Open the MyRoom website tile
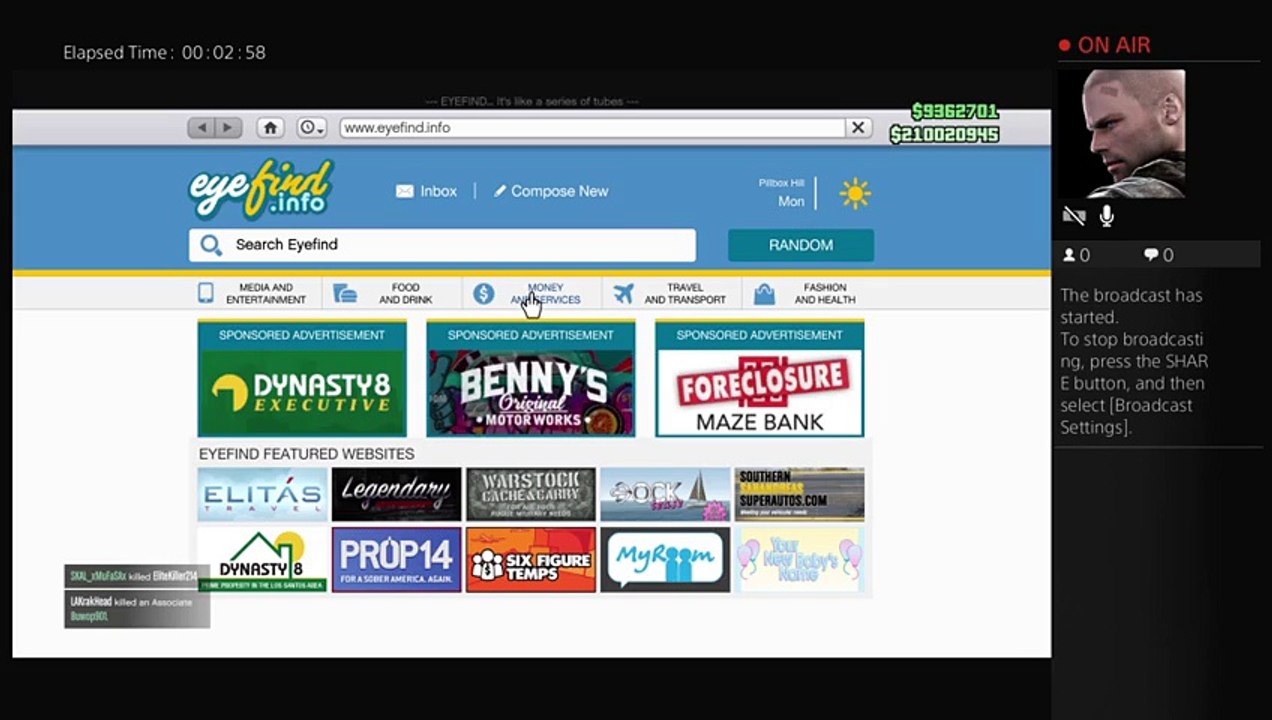This screenshot has height=720, width=1272. click(x=665, y=560)
